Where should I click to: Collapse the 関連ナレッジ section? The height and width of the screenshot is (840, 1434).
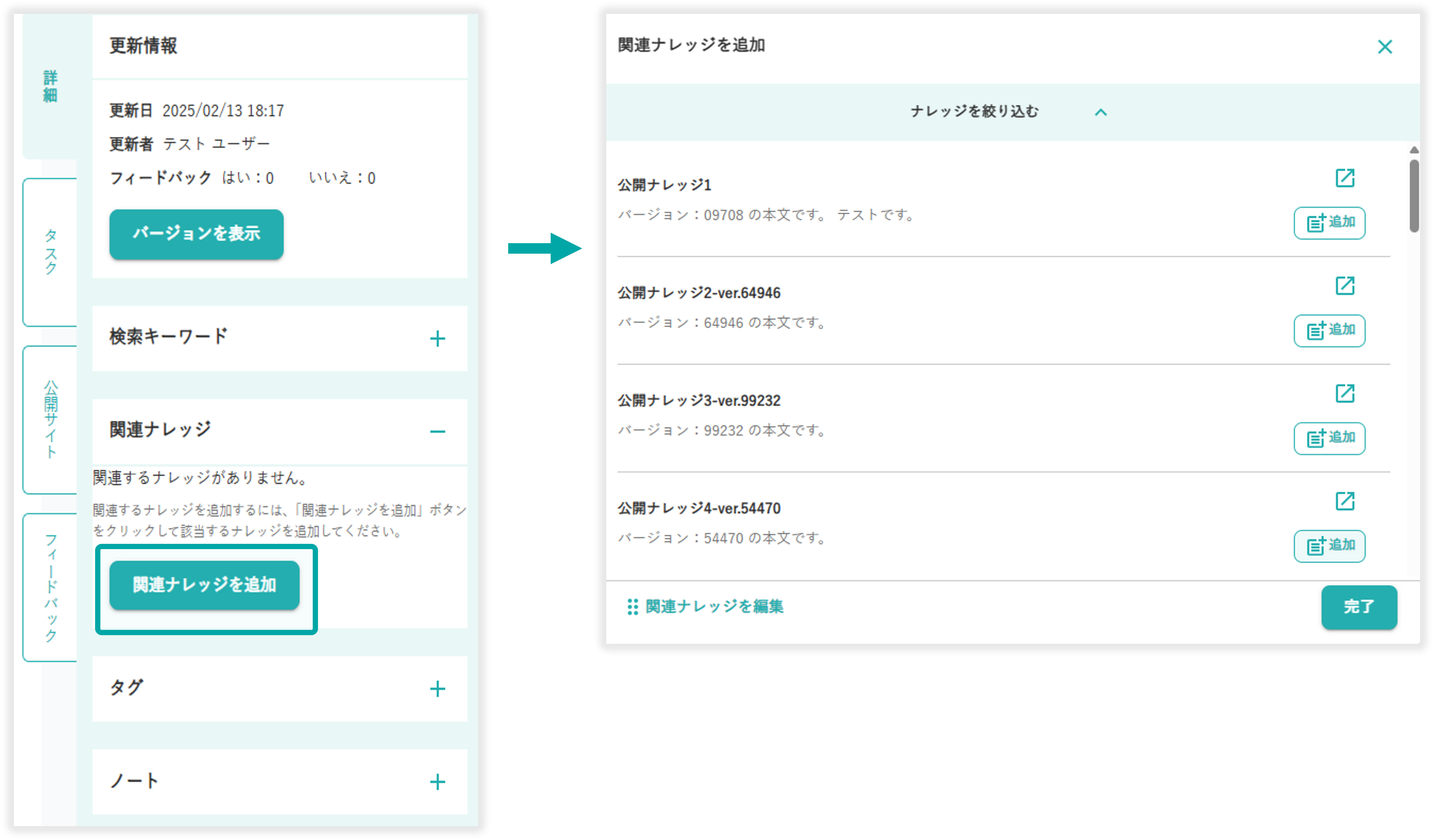coord(437,431)
